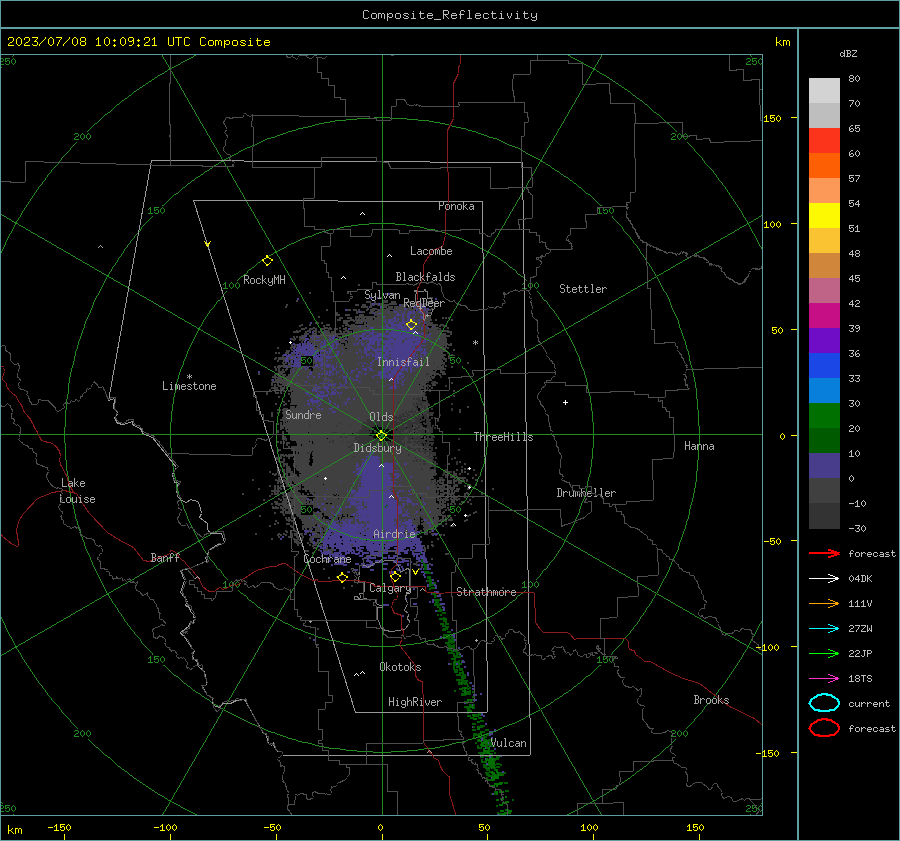Click the ThreeHills label
900x841 pixels.
[x=503, y=437]
